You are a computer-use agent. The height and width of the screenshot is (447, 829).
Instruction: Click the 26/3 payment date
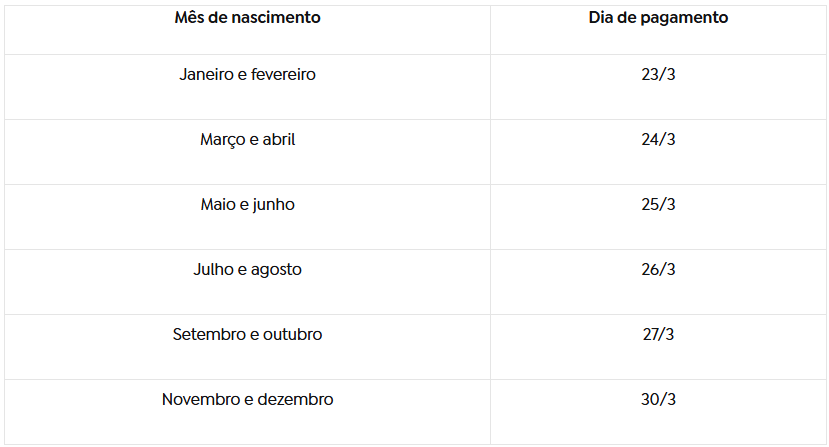click(x=658, y=270)
